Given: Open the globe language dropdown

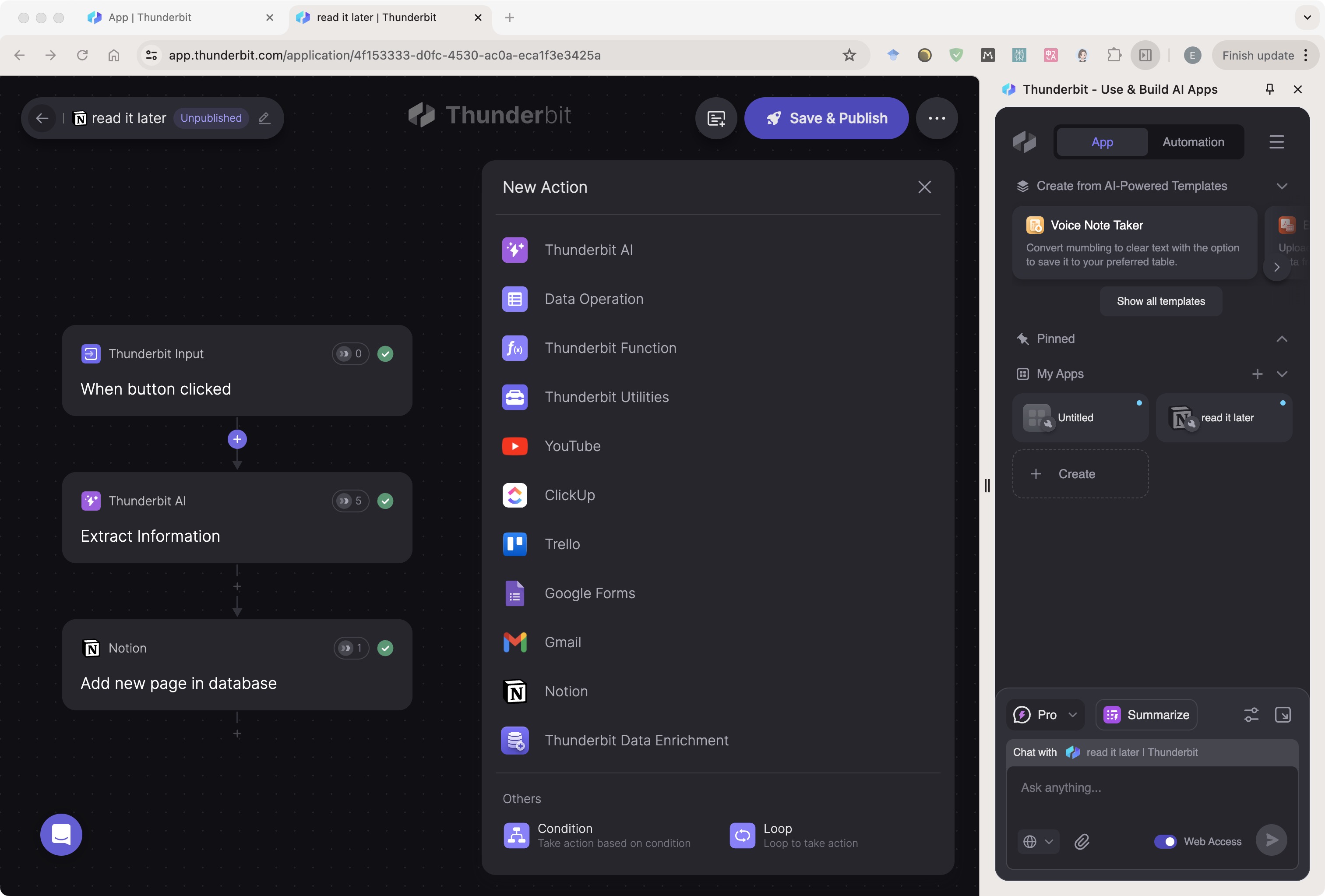Looking at the screenshot, I should (1038, 842).
